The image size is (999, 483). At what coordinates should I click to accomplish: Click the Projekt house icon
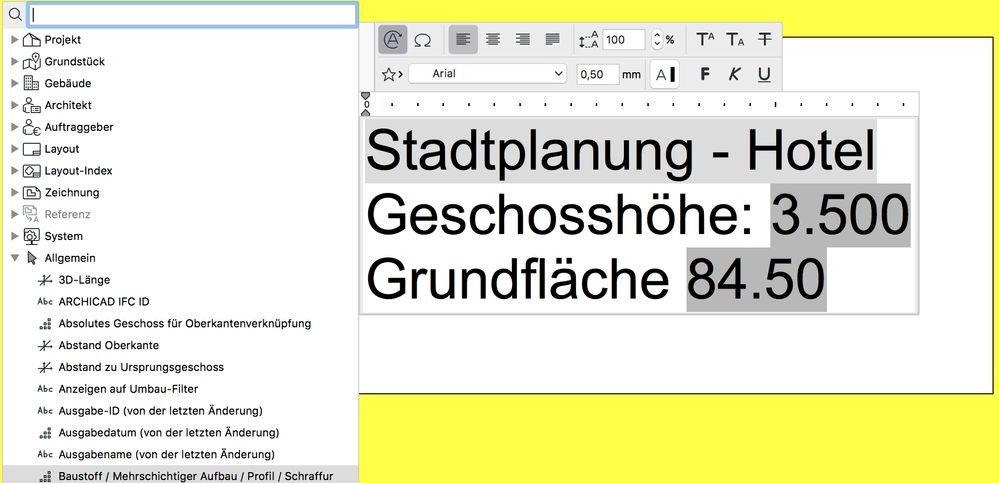click(x=32, y=40)
